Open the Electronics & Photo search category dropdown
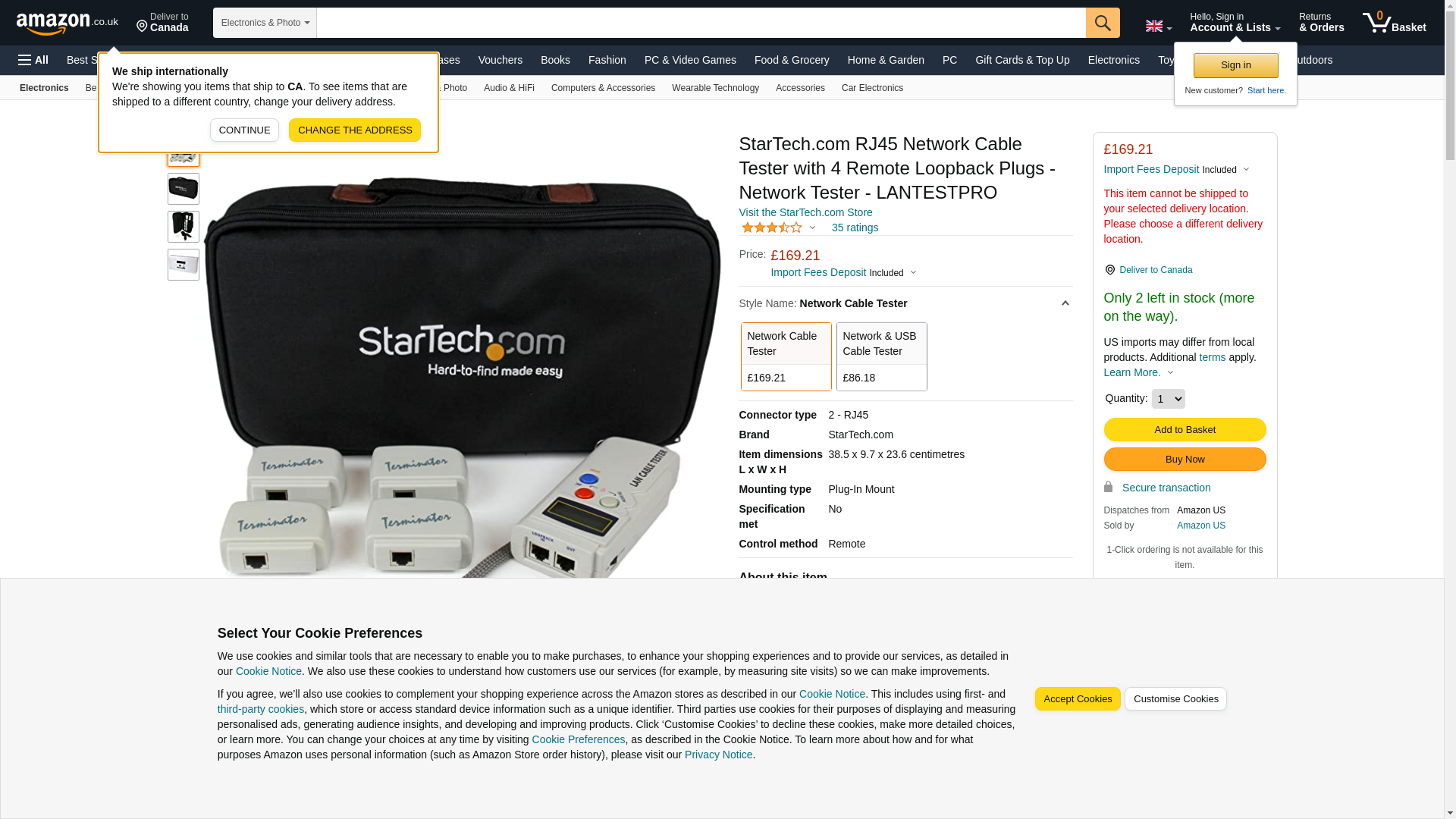Image resolution: width=1456 pixels, height=819 pixels. pos(265,23)
